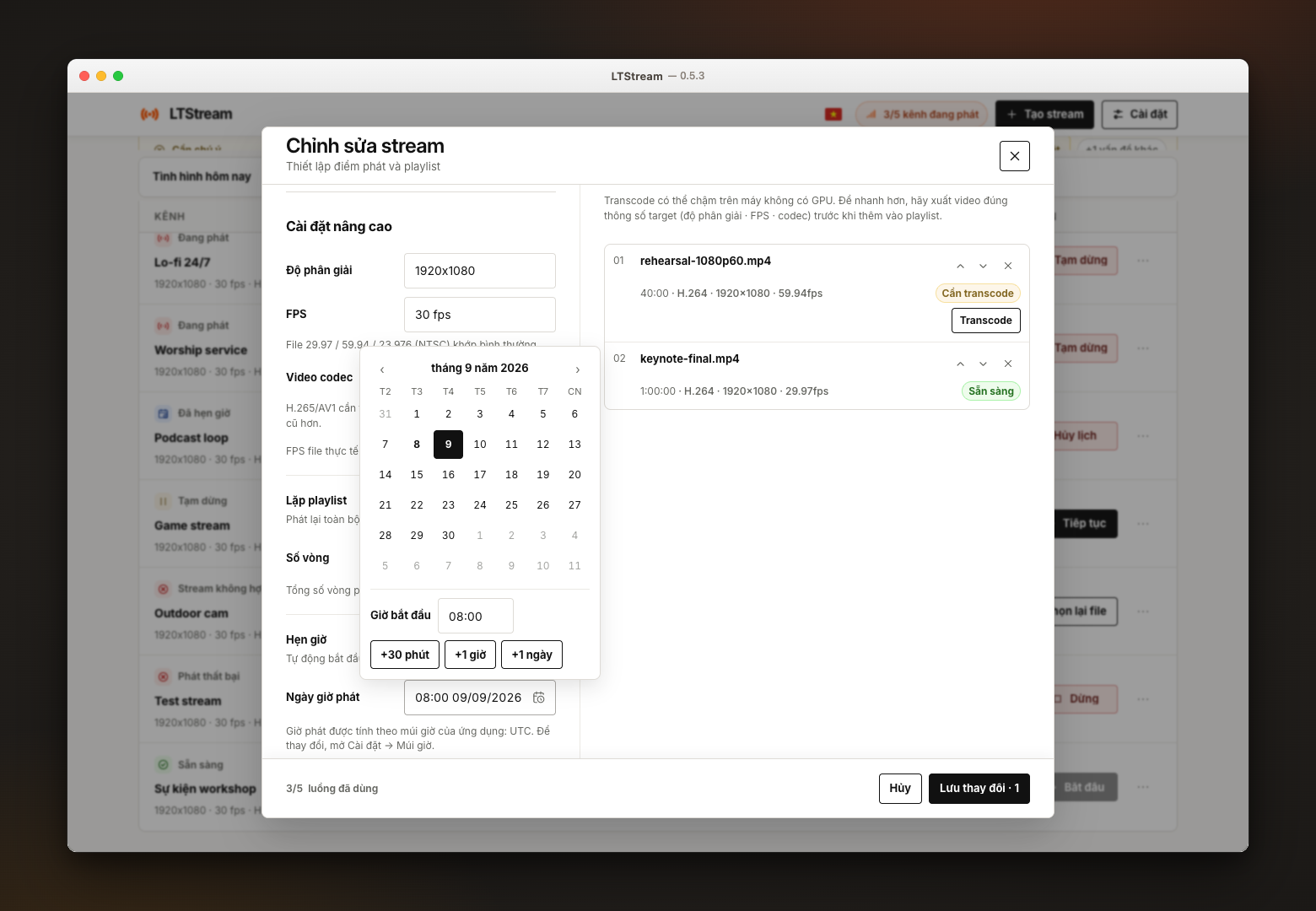Cancel editing with the Hủy button

(x=899, y=789)
